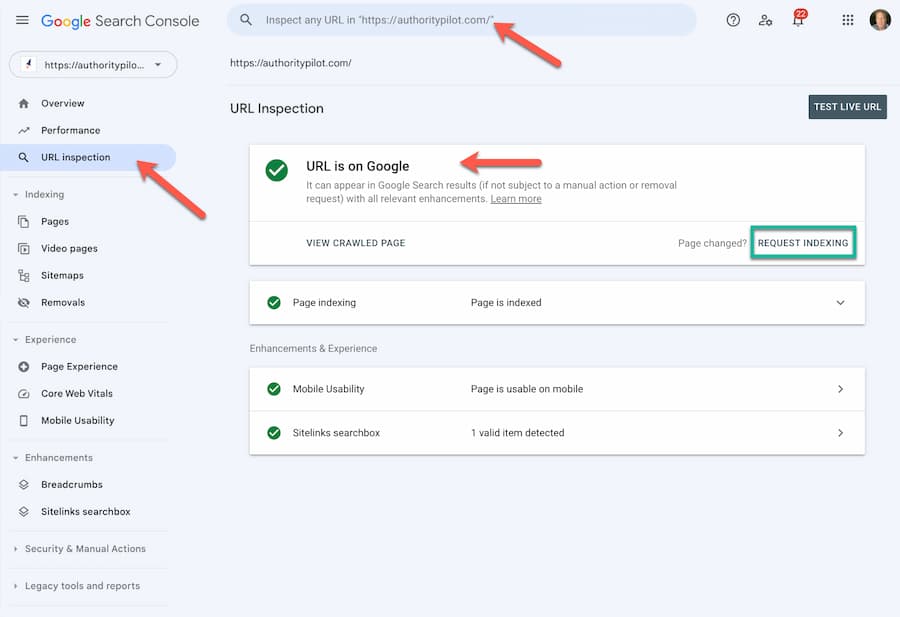
Task: Expand Security & Manual Actions section
Action: click(x=16, y=549)
